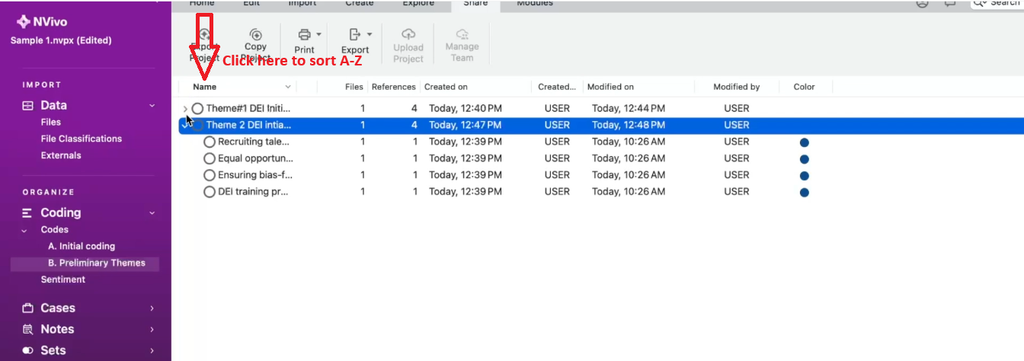Click the Print printer icon

click(x=304, y=34)
